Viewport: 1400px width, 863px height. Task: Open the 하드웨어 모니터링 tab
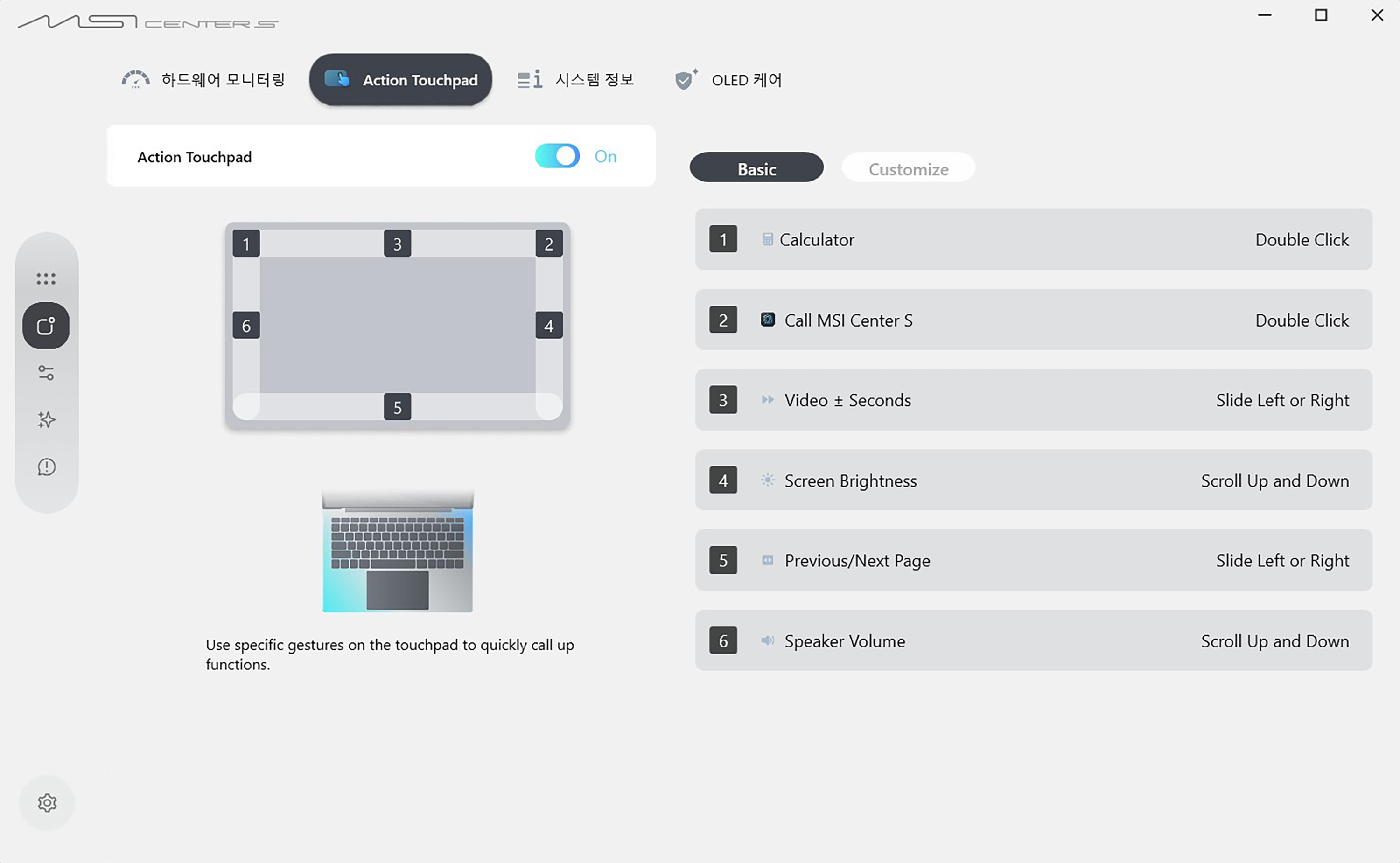click(204, 80)
